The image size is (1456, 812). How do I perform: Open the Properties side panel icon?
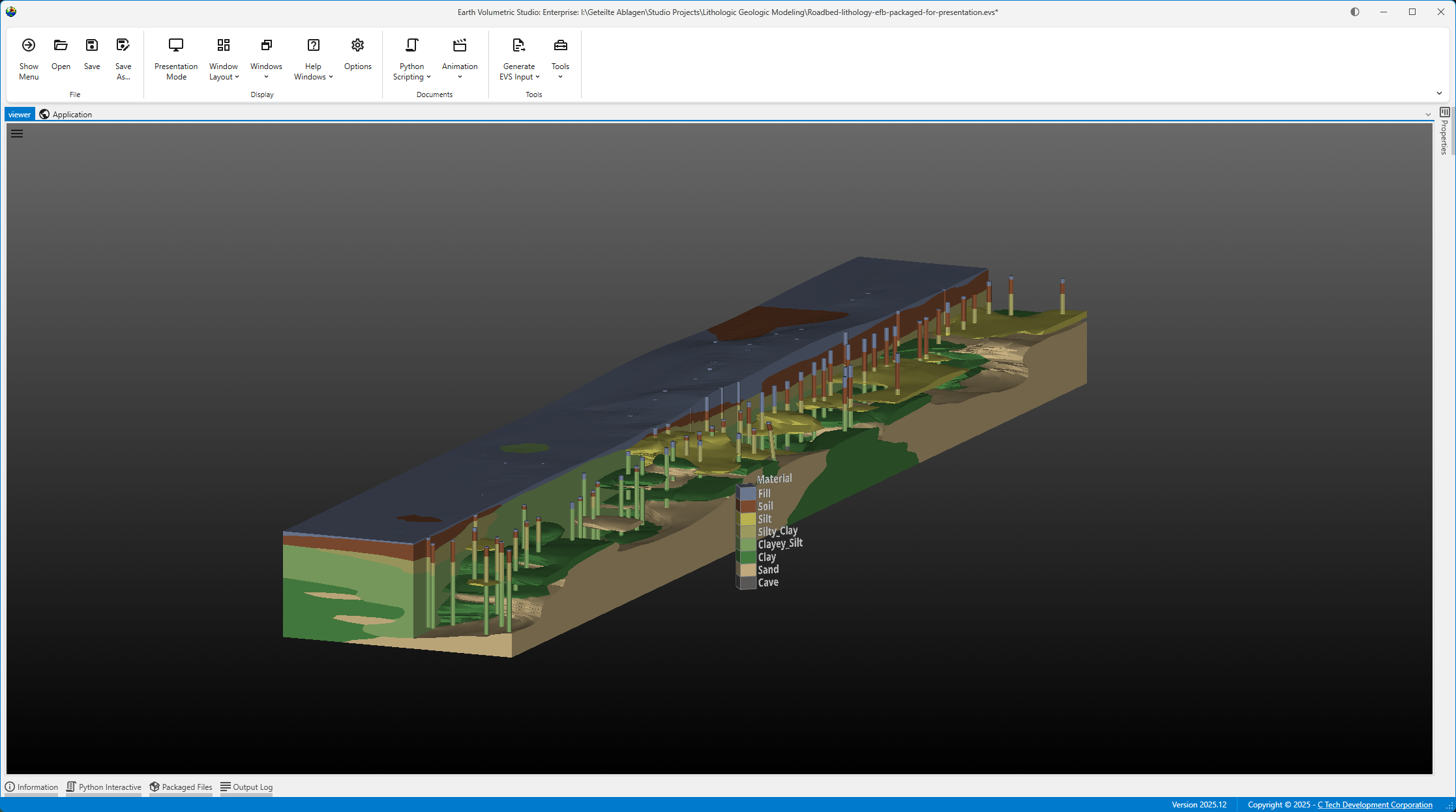(1445, 113)
